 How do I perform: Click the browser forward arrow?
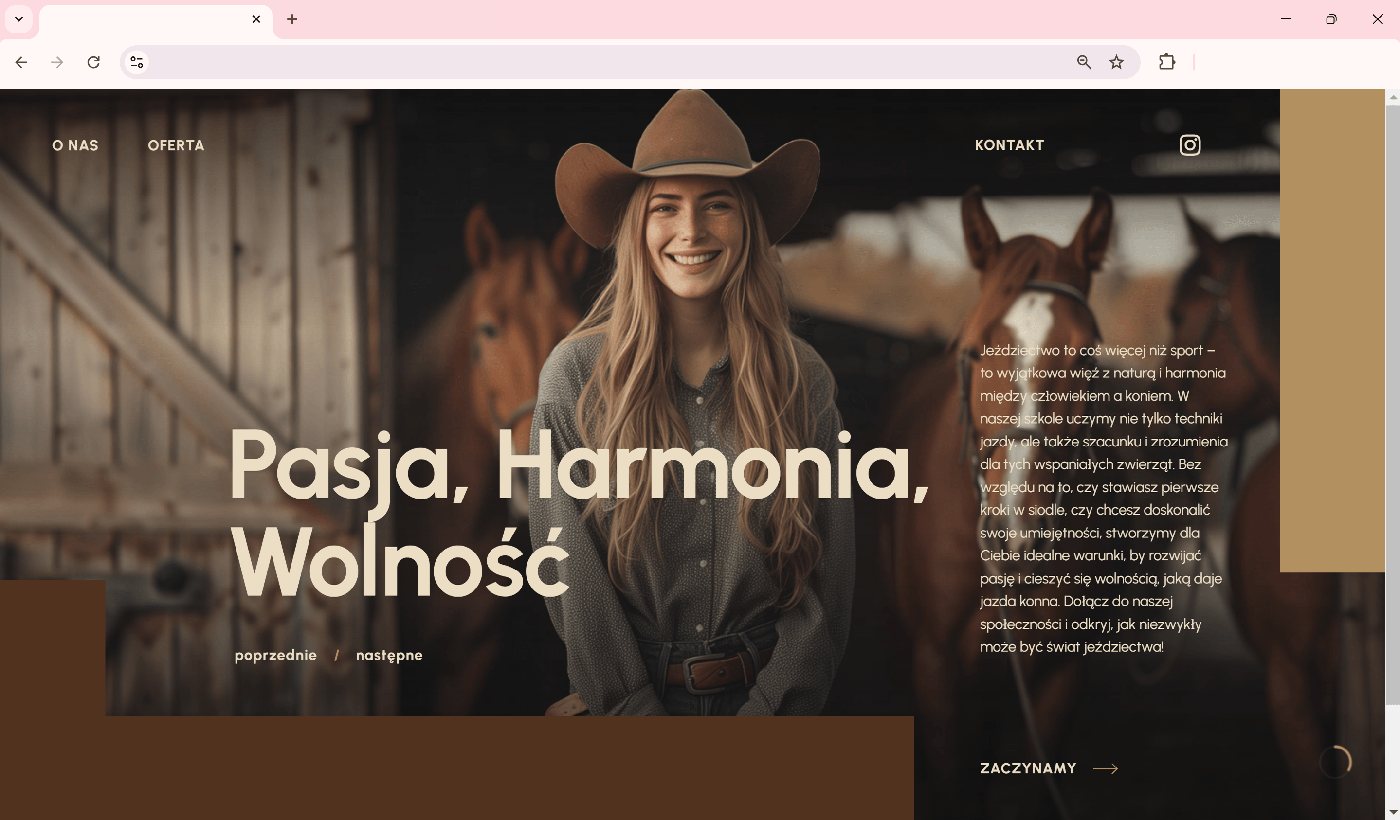click(x=57, y=62)
